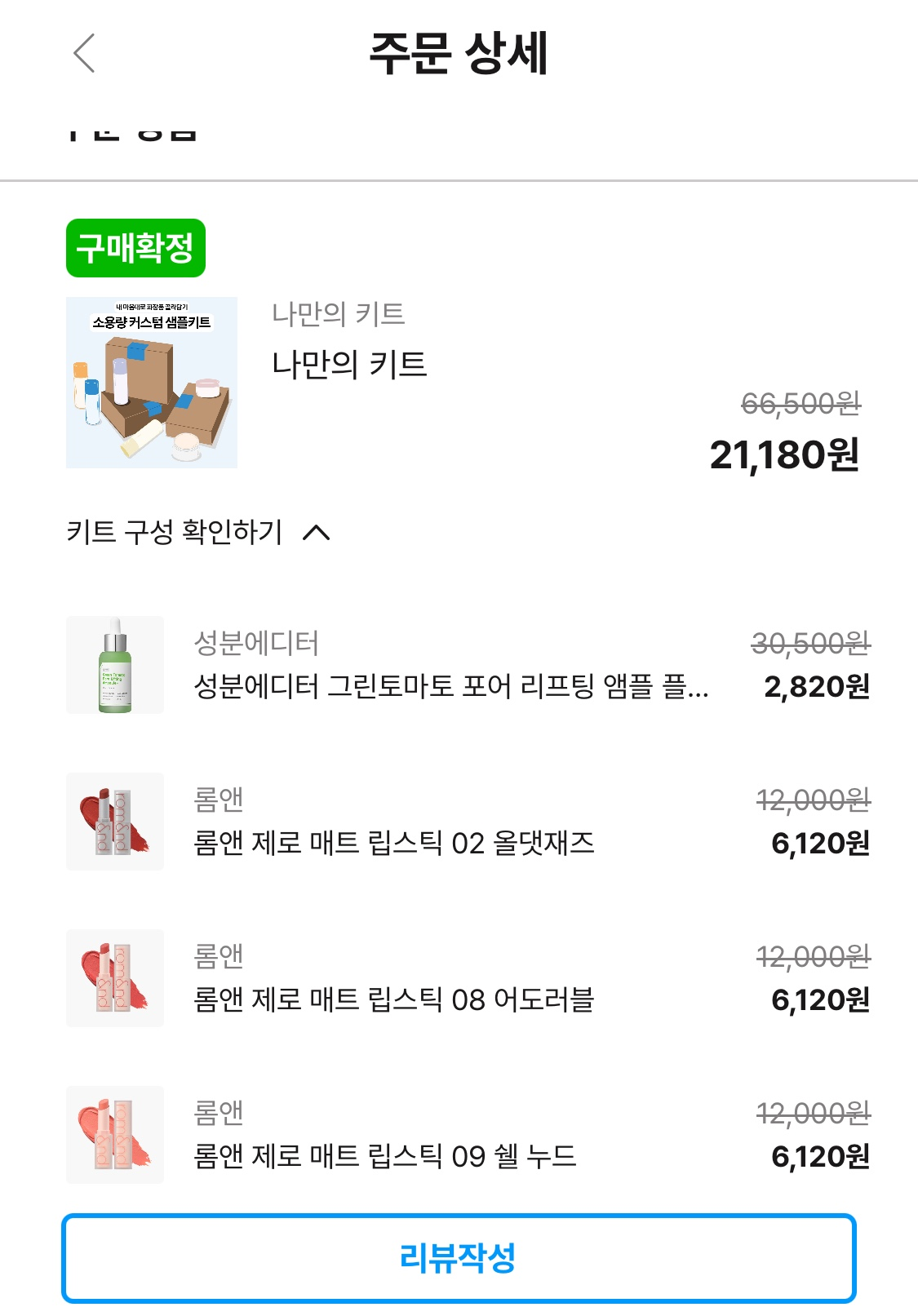This screenshot has width=918, height=1316.
Task: Tap the 02 올댓재즈 lipstick image
Action: tap(115, 822)
